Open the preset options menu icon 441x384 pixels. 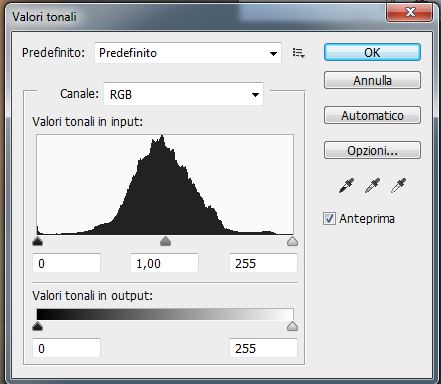coord(298,53)
